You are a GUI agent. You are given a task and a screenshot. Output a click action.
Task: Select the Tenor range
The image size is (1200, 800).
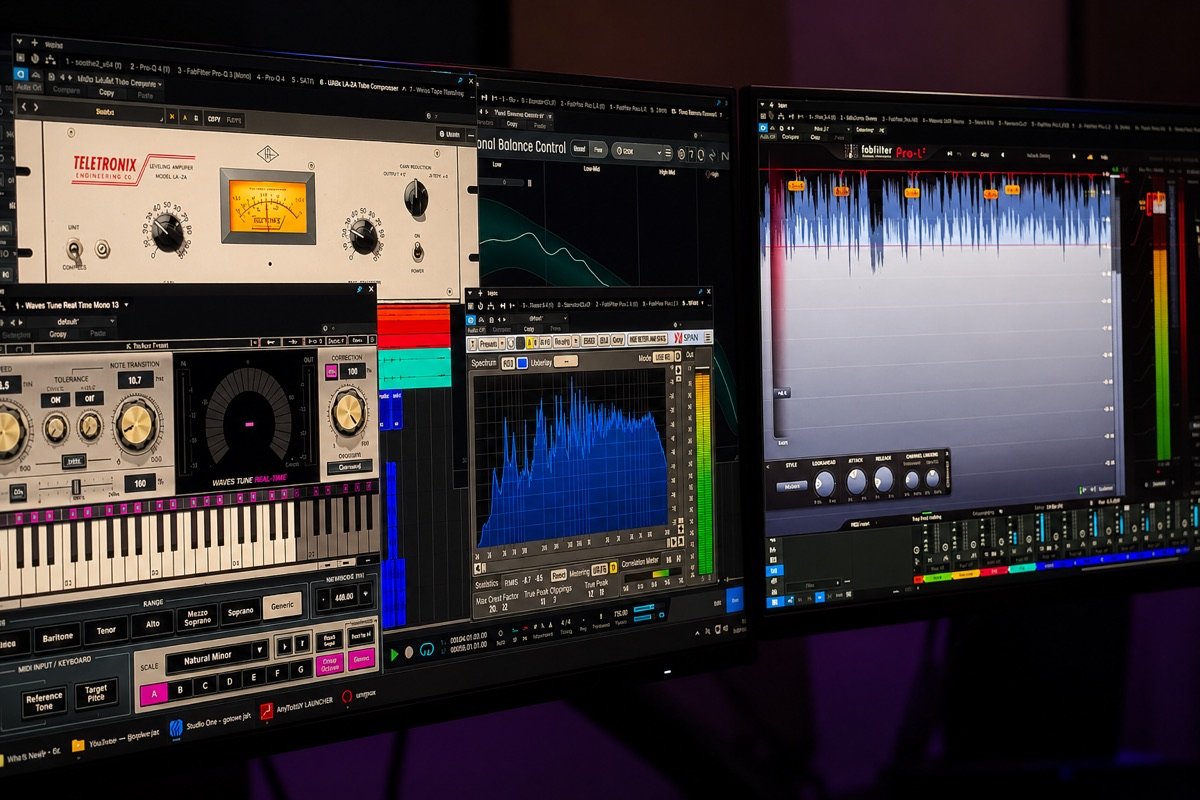pos(105,632)
